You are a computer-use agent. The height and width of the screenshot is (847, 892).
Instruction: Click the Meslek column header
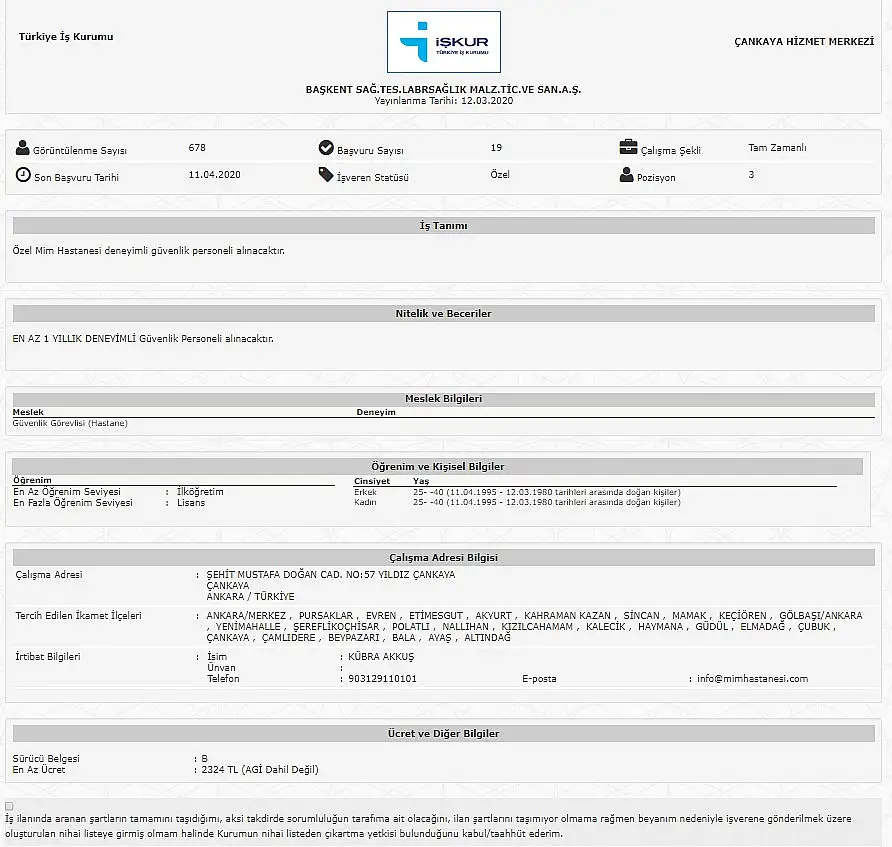pyautogui.click(x=28, y=412)
